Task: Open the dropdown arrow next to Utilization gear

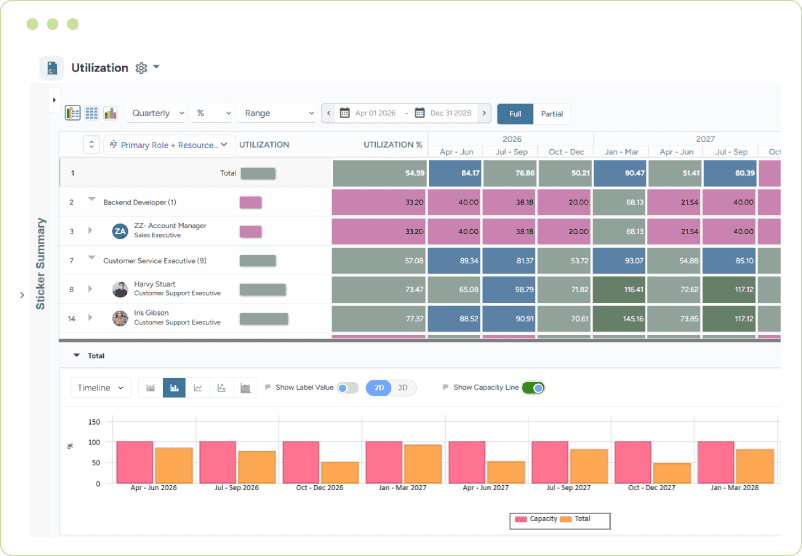Action: (x=157, y=67)
